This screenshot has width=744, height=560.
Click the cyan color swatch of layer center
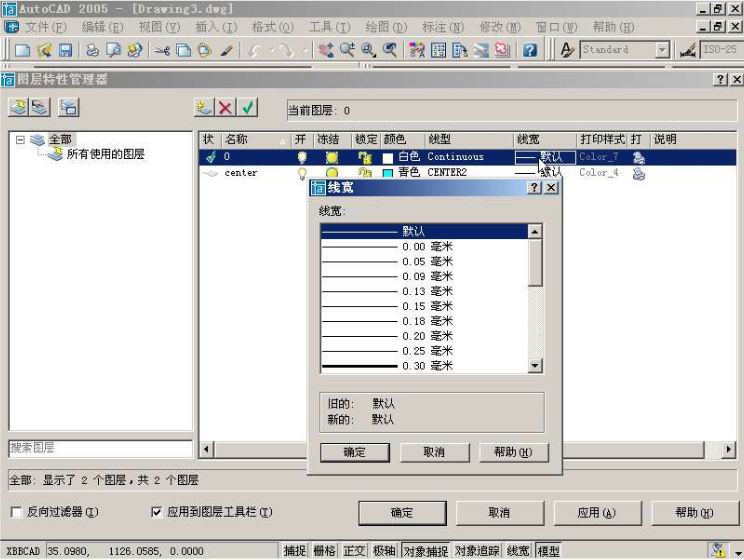[388, 174]
